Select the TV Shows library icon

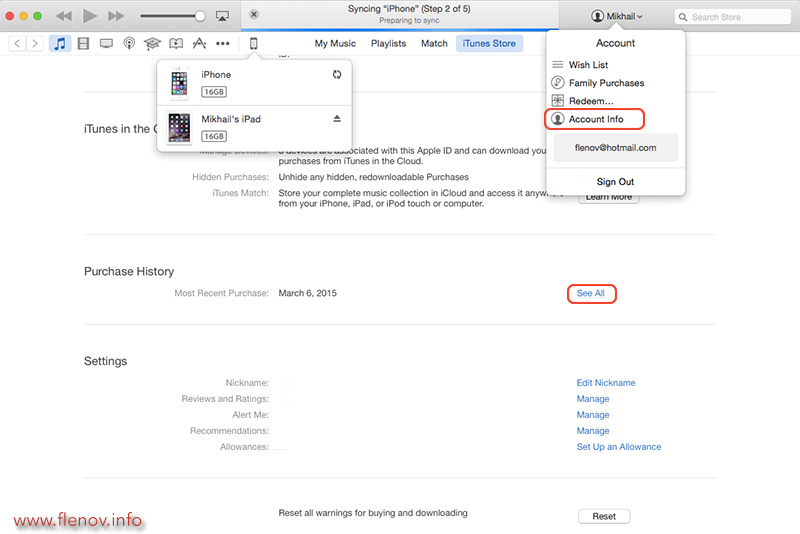point(106,43)
